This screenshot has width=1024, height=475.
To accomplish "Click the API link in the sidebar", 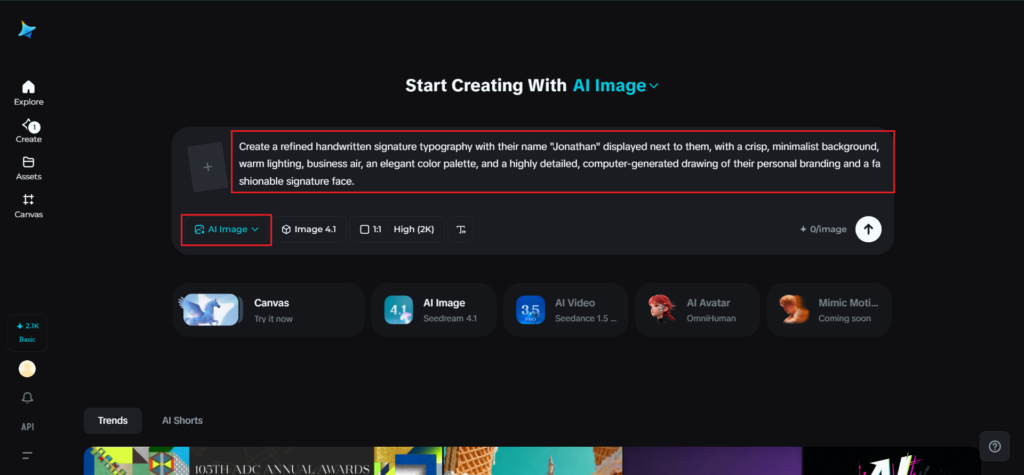I will [x=28, y=427].
